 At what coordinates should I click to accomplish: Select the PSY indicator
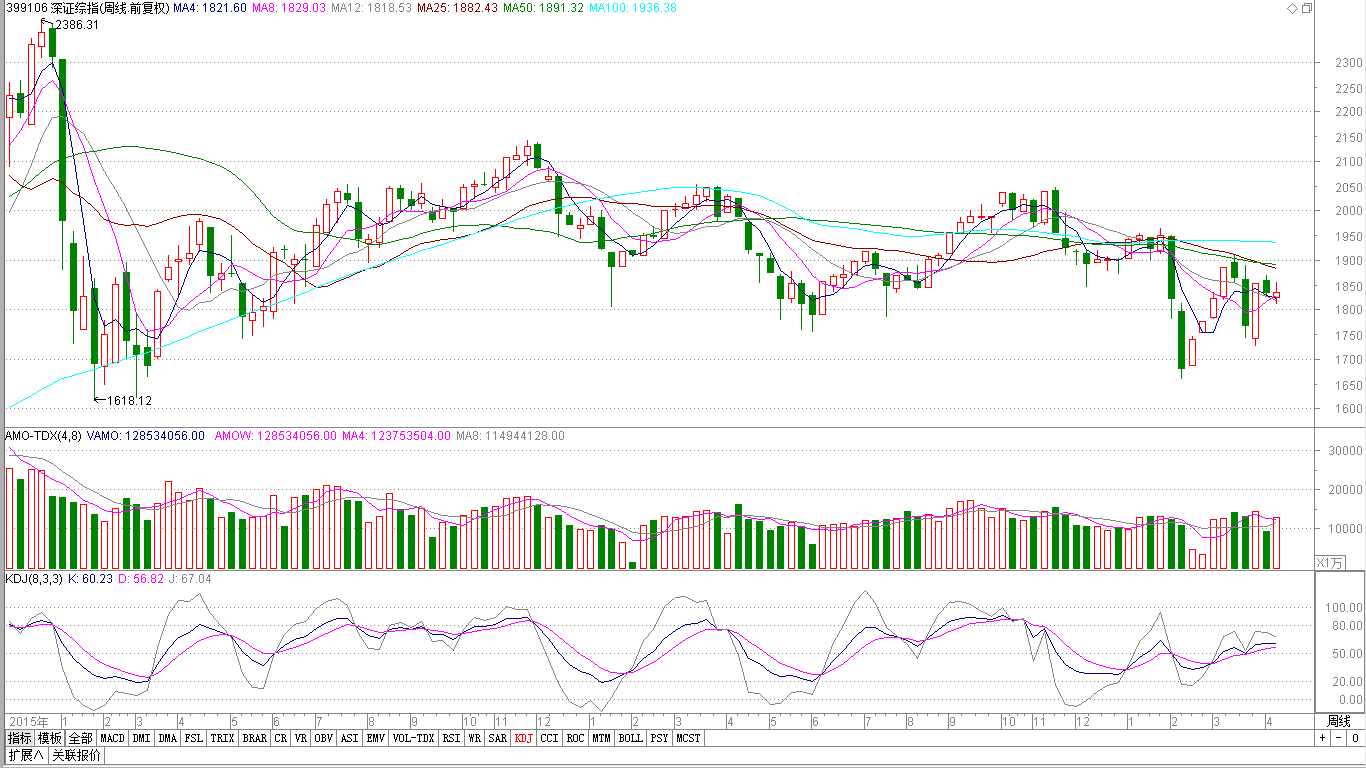coord(659,738)
